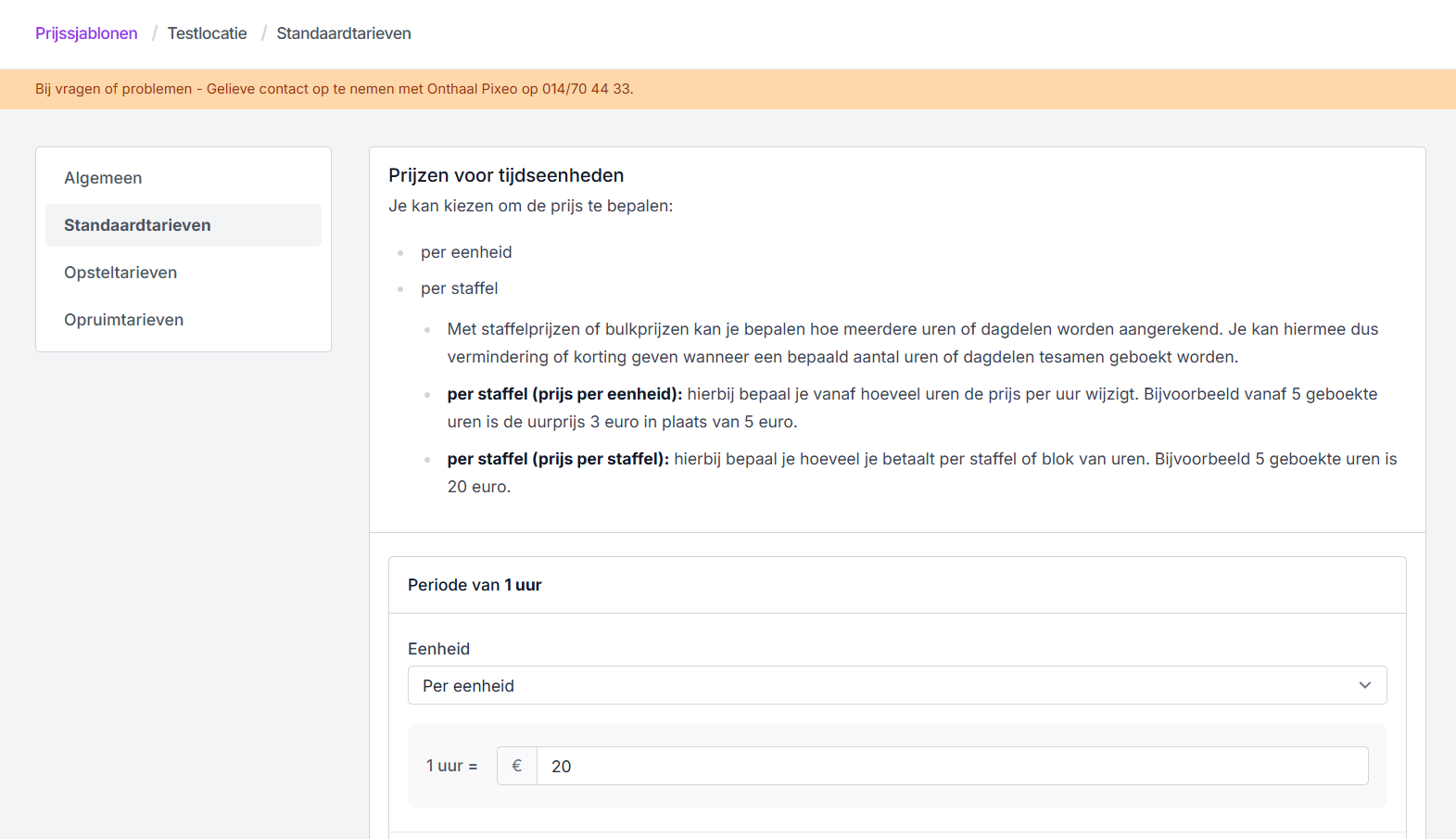Select Standaardtarieven in the left sidebar
This screenshot has height=839, width=1456.
pos(137,225)
